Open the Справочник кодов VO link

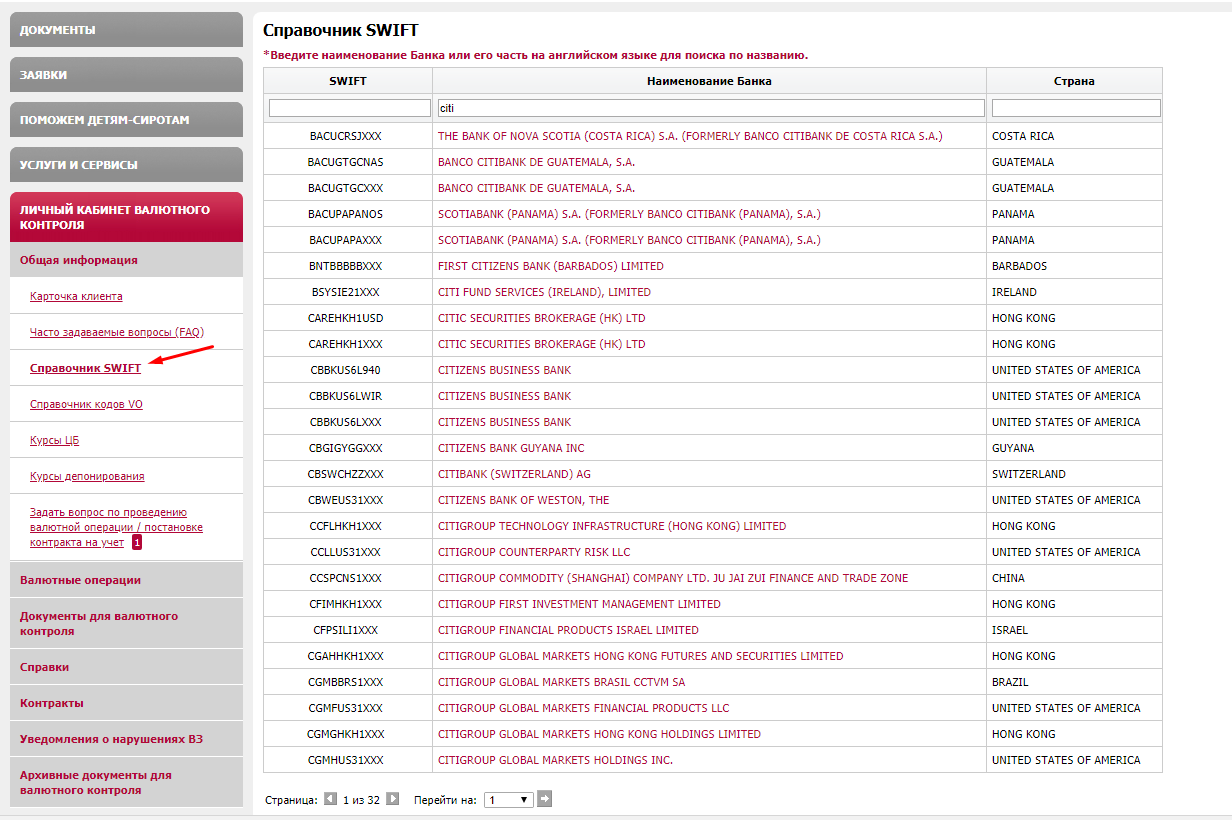86,404
